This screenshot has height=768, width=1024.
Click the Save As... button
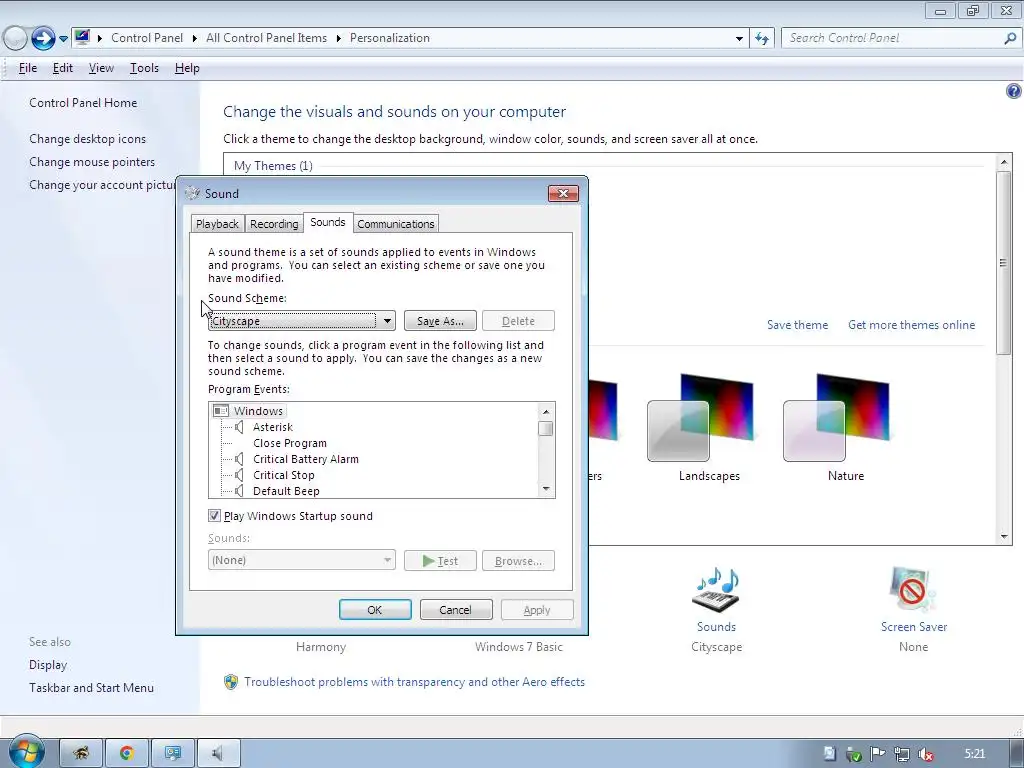(440, 321)
